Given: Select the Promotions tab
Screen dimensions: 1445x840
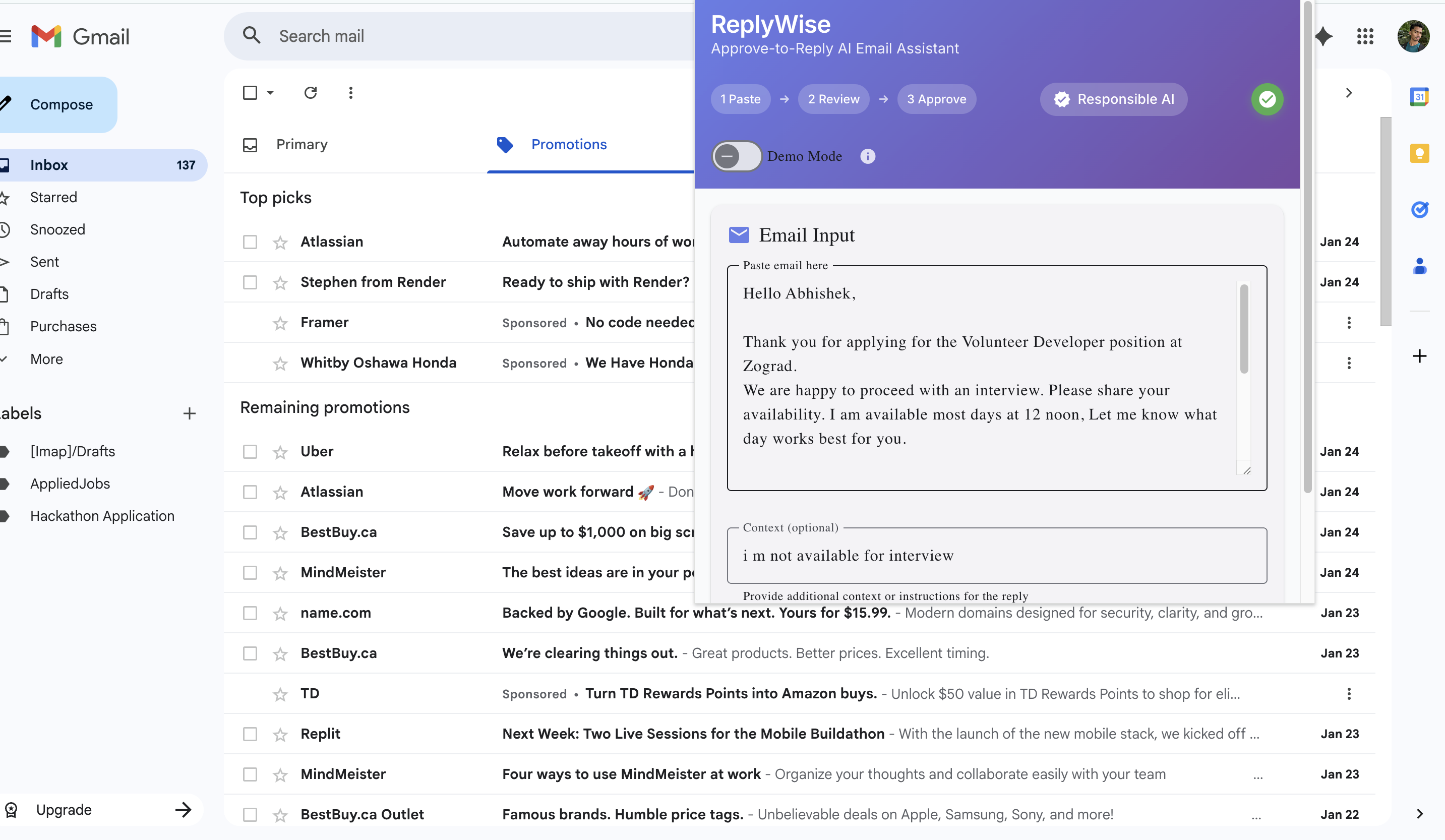Looking at the screenshot, I should coord(568,145).
